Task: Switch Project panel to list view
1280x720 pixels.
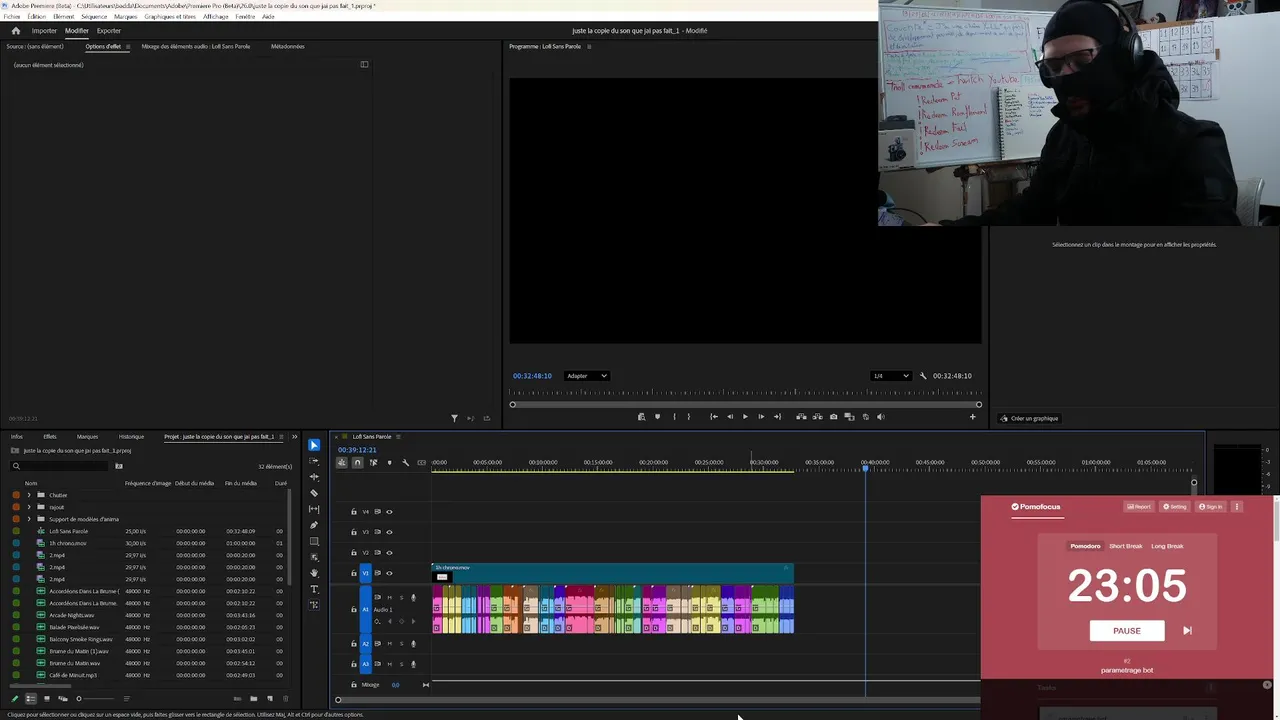Action: point(30,698)
